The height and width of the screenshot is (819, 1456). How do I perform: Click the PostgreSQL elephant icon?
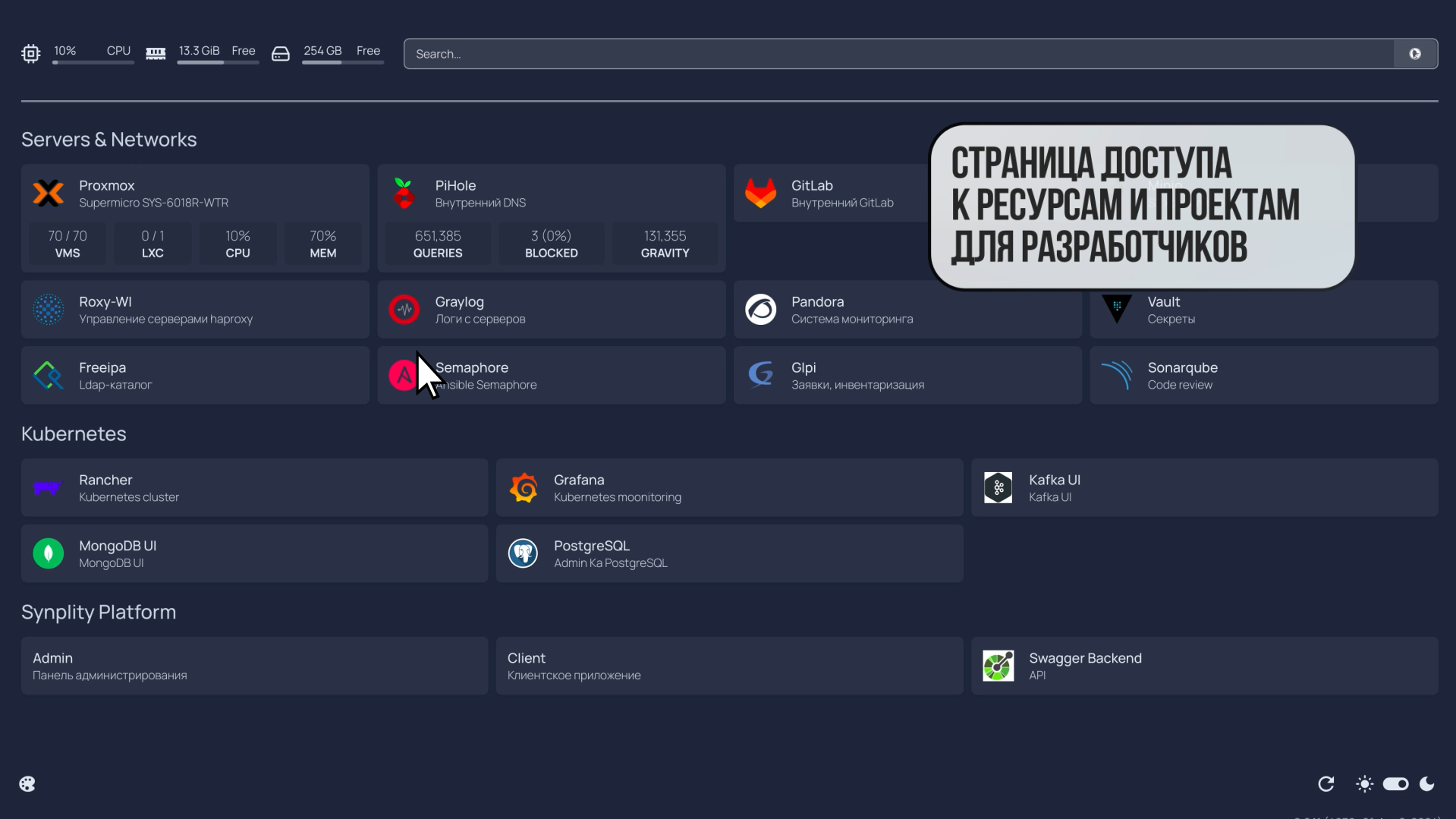(522, 553)
